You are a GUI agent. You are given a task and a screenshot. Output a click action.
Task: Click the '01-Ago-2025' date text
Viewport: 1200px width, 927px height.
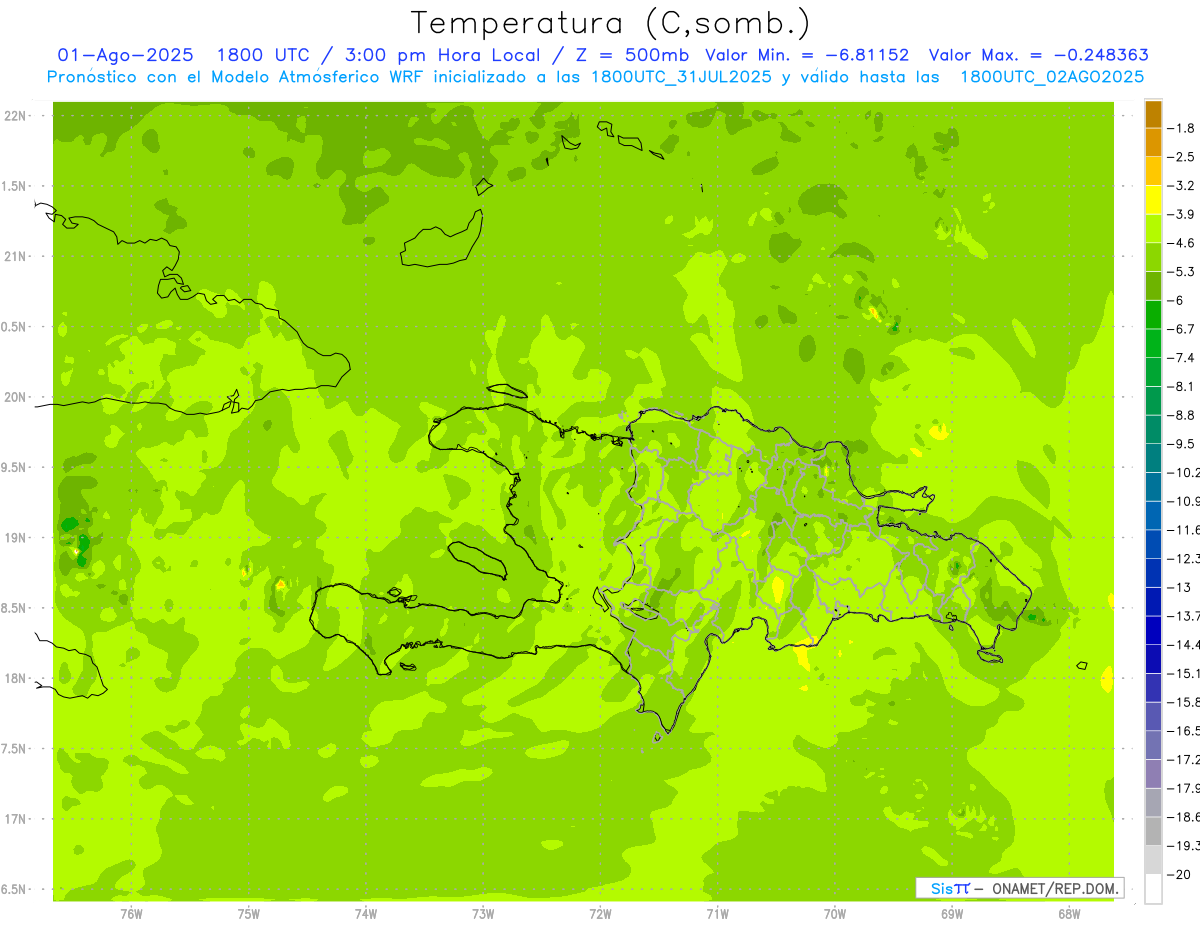(126, 56)
